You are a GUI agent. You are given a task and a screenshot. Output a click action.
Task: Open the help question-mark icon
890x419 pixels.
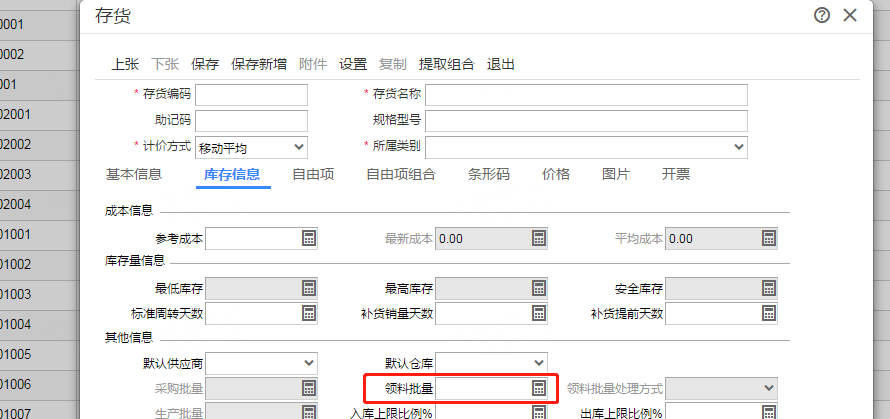tap(822, 15)
